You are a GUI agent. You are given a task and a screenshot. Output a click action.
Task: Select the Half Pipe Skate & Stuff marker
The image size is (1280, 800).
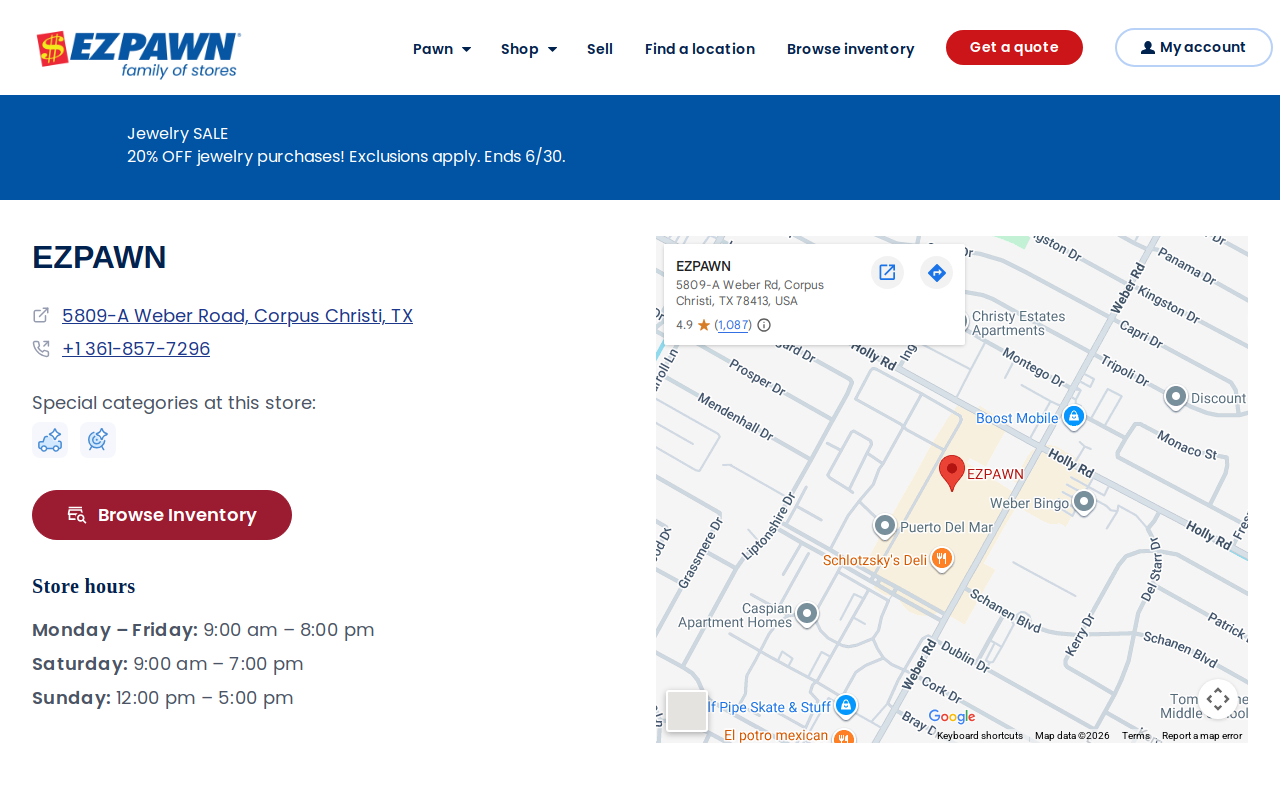click(x=846, y=706)
